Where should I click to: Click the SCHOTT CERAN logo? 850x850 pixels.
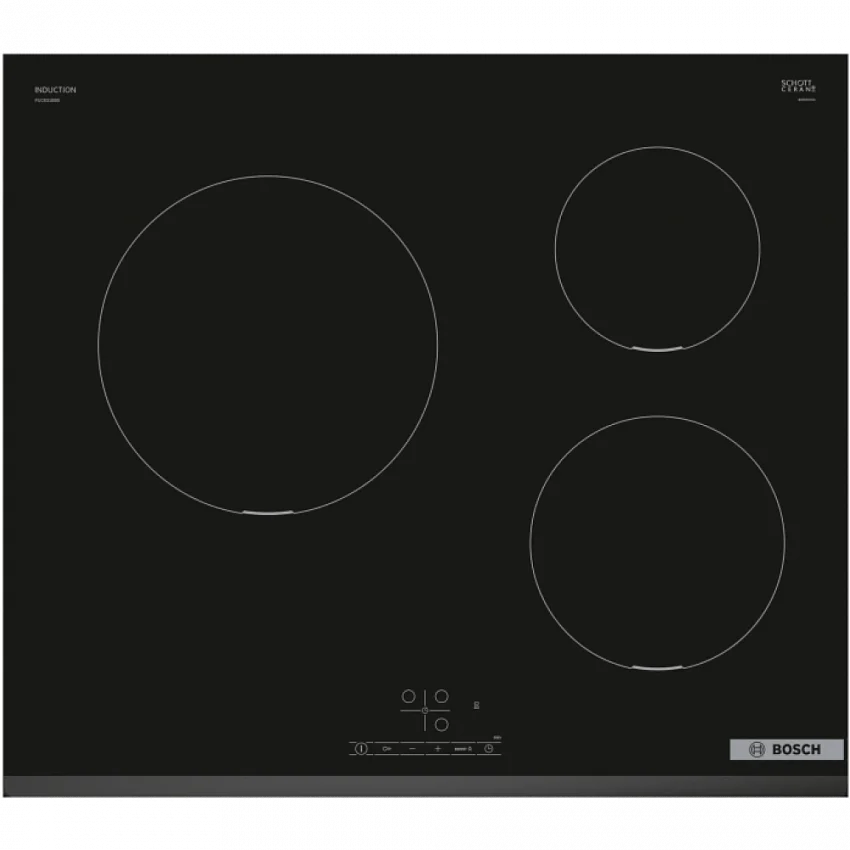[x=799, y=86]
